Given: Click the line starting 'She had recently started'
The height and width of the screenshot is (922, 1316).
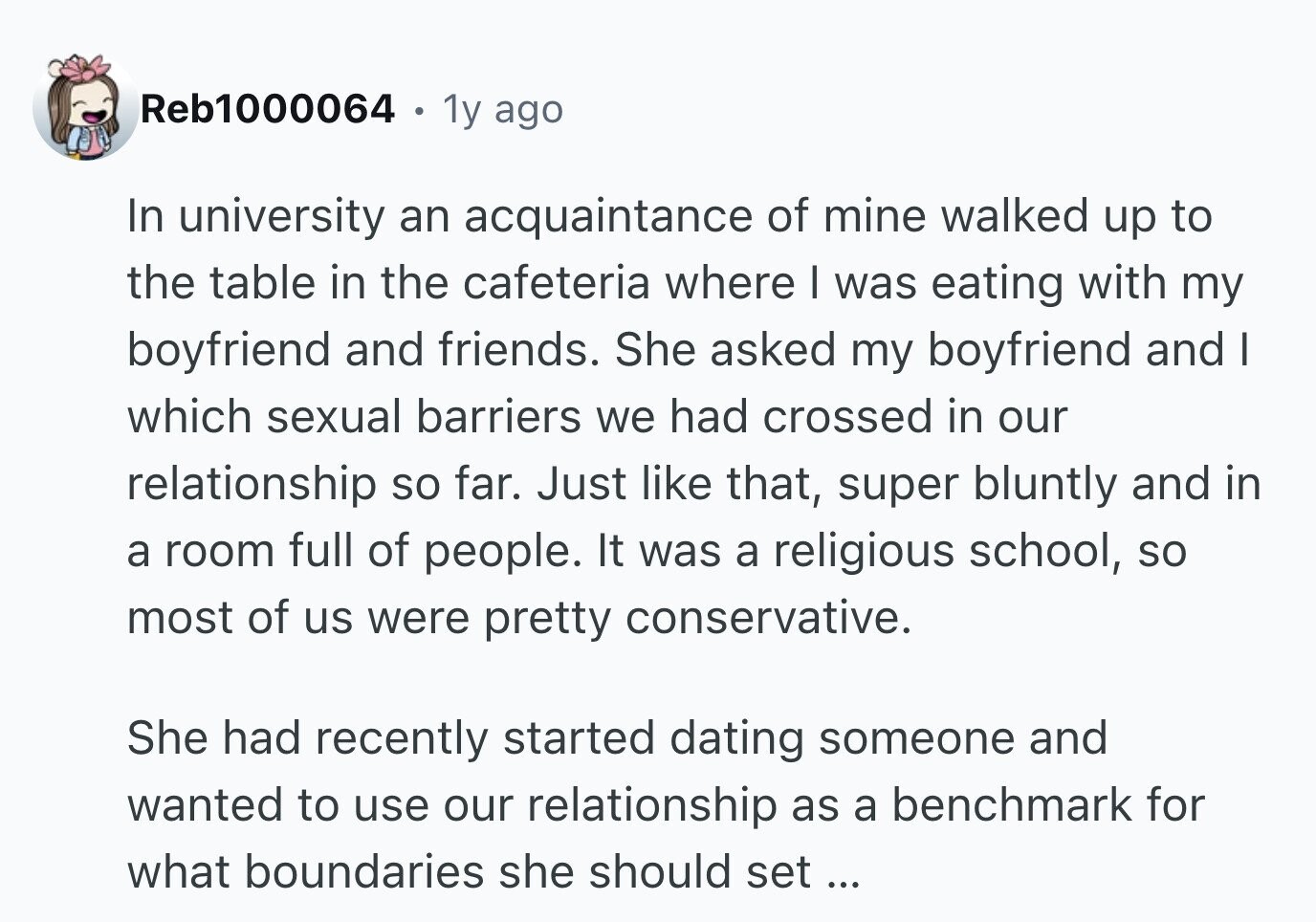Looking at the screenshot, I should point(618,738).
